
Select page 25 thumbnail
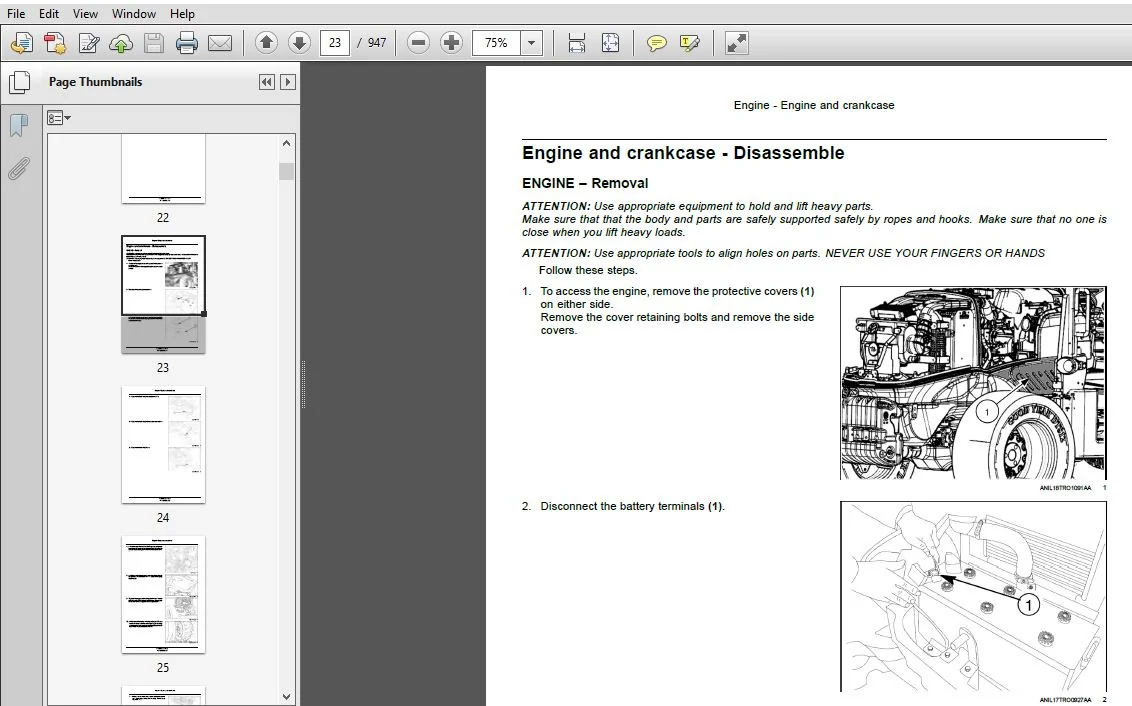click(x=163, y=594)
